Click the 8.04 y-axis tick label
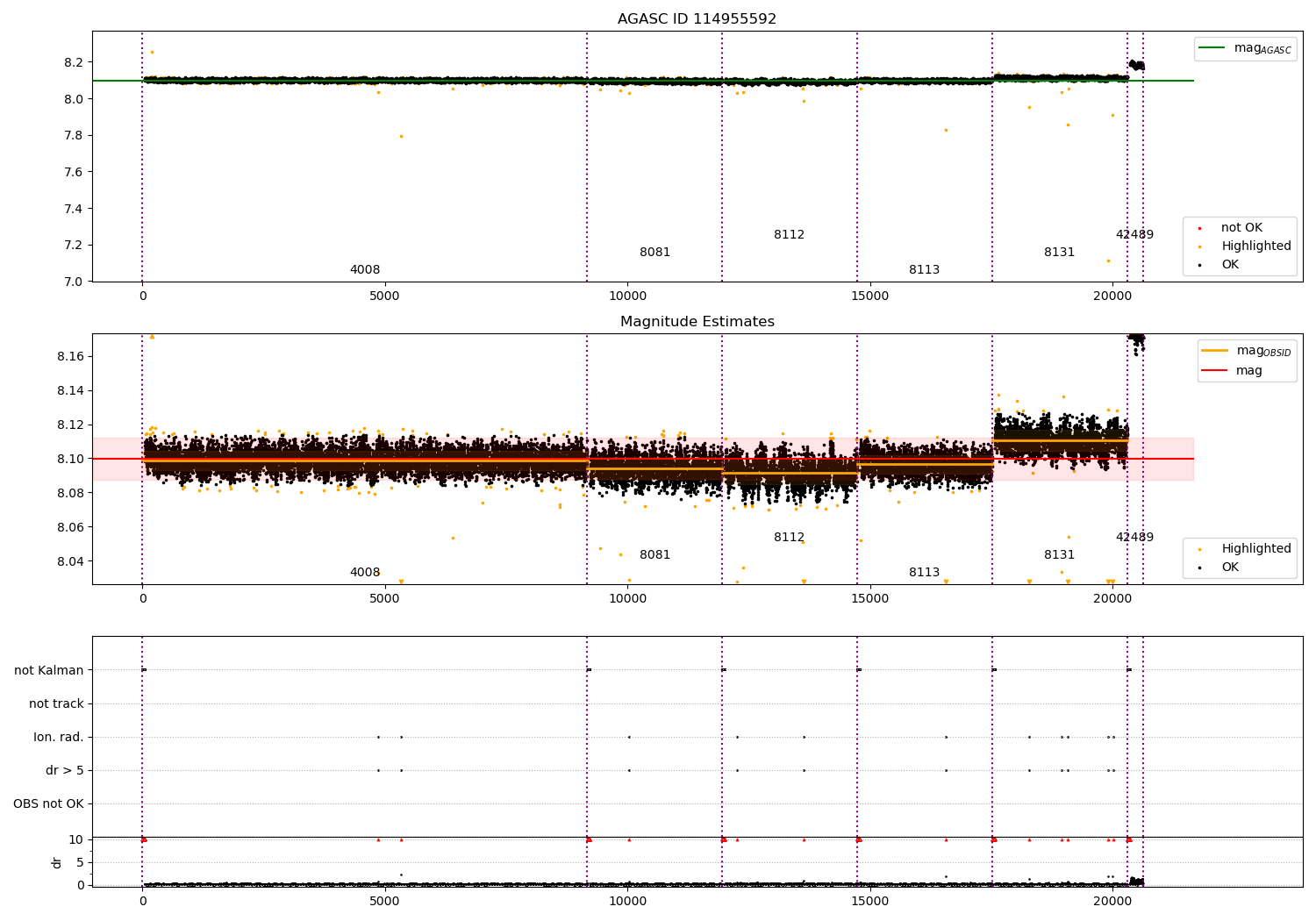This screenshot has height=921, width=1316. [70, 561]
